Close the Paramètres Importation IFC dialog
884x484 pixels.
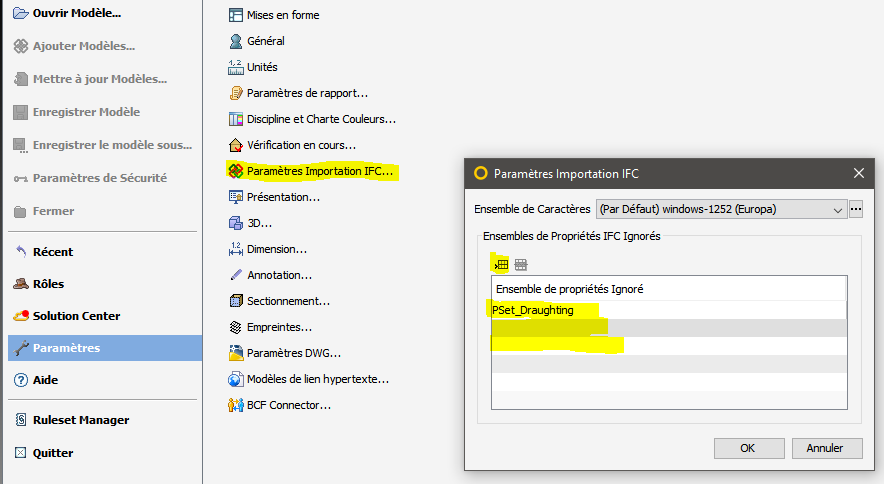coord(857,173)
